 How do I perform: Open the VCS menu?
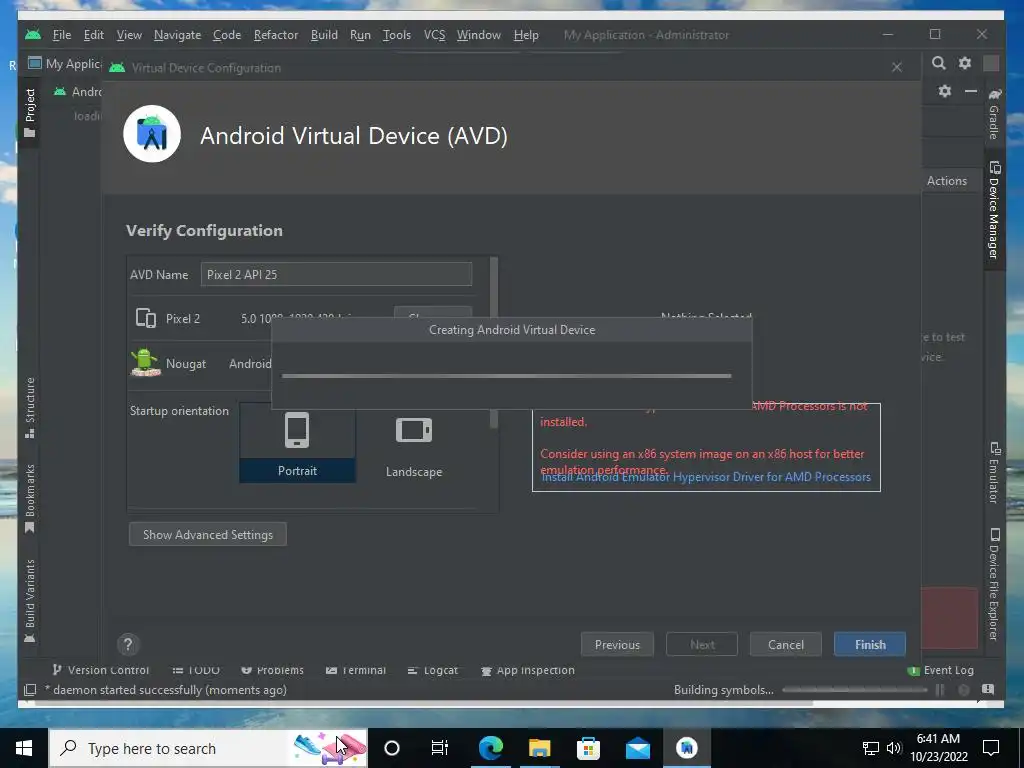point(434,35)
